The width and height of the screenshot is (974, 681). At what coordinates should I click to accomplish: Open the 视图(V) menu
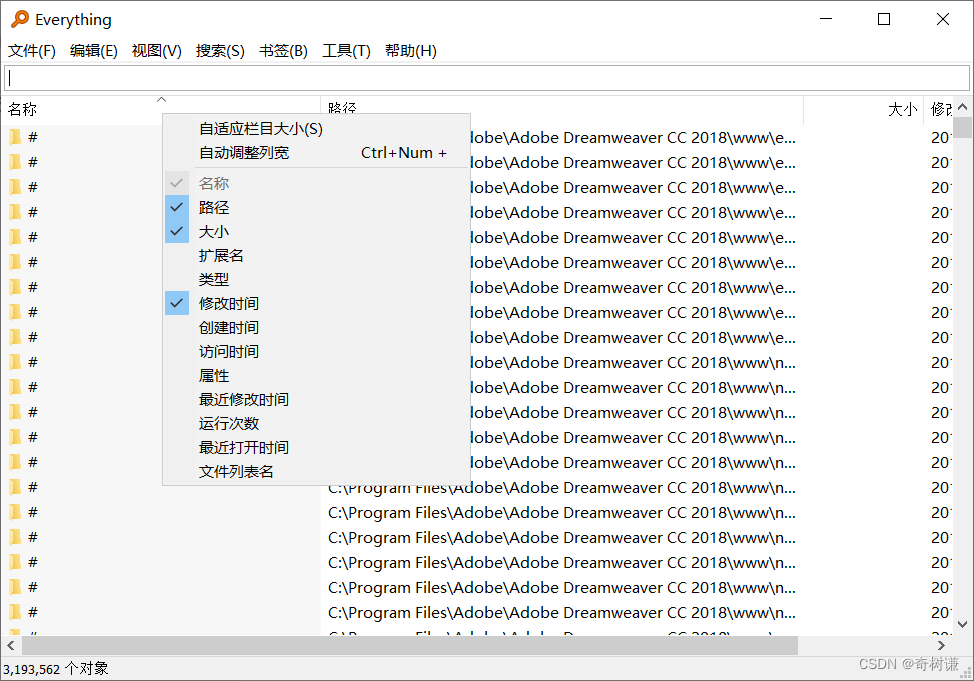coord(157,51)
